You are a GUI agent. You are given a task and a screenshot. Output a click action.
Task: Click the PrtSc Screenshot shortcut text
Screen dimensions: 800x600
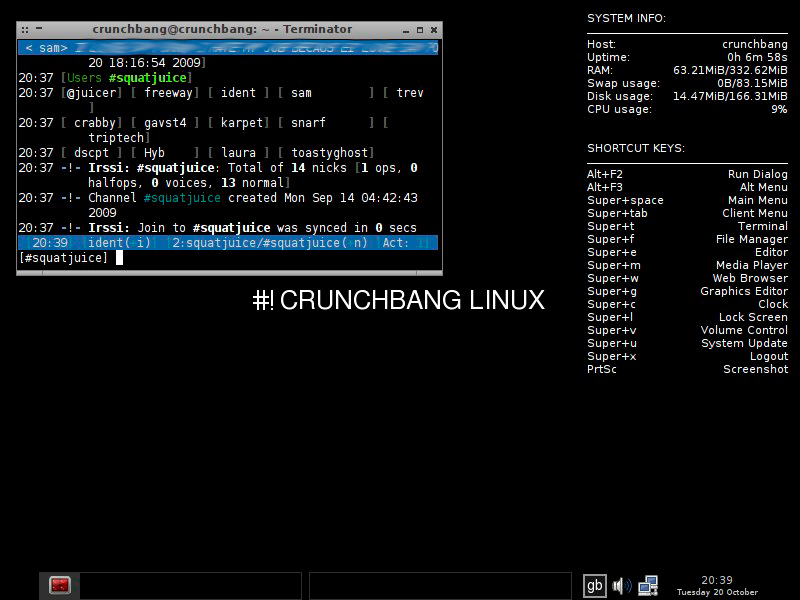(x=687, y=369)
